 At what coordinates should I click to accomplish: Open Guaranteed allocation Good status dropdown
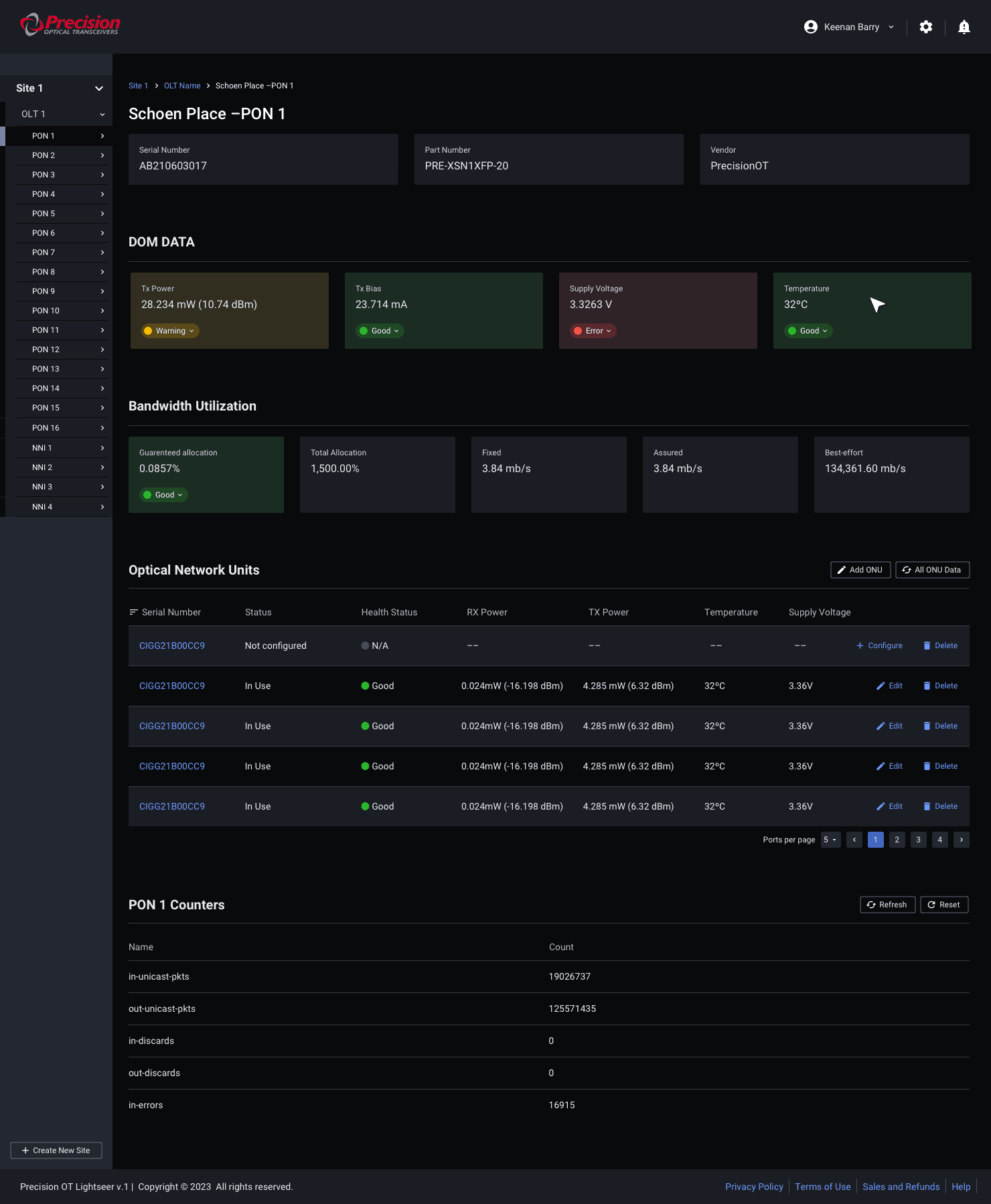tap(163, 495)
